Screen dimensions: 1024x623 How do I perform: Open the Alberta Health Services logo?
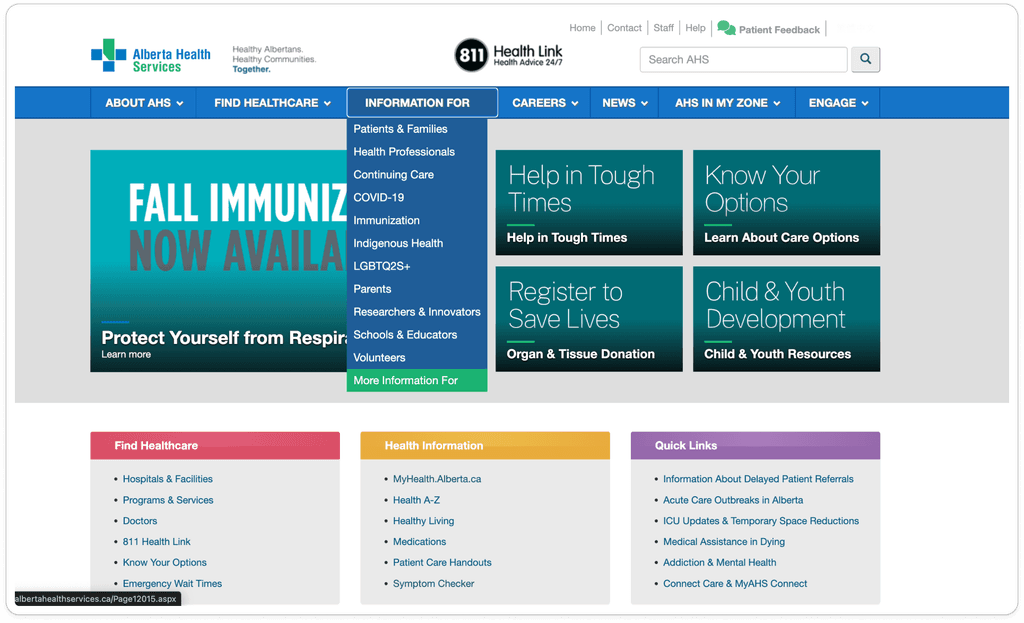tap(151, 56)
